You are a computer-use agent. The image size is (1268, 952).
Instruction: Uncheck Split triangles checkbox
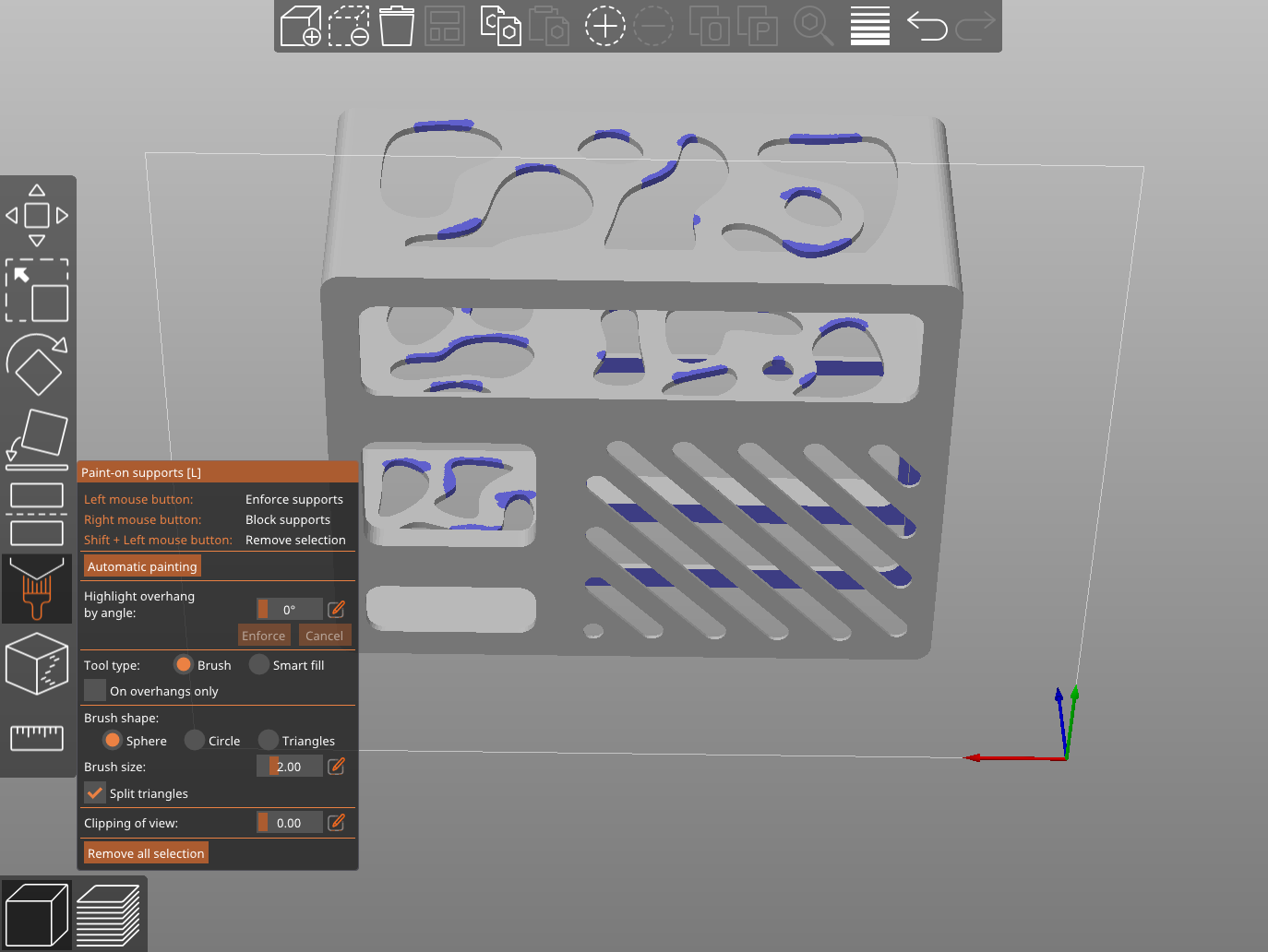click(95, 792)
